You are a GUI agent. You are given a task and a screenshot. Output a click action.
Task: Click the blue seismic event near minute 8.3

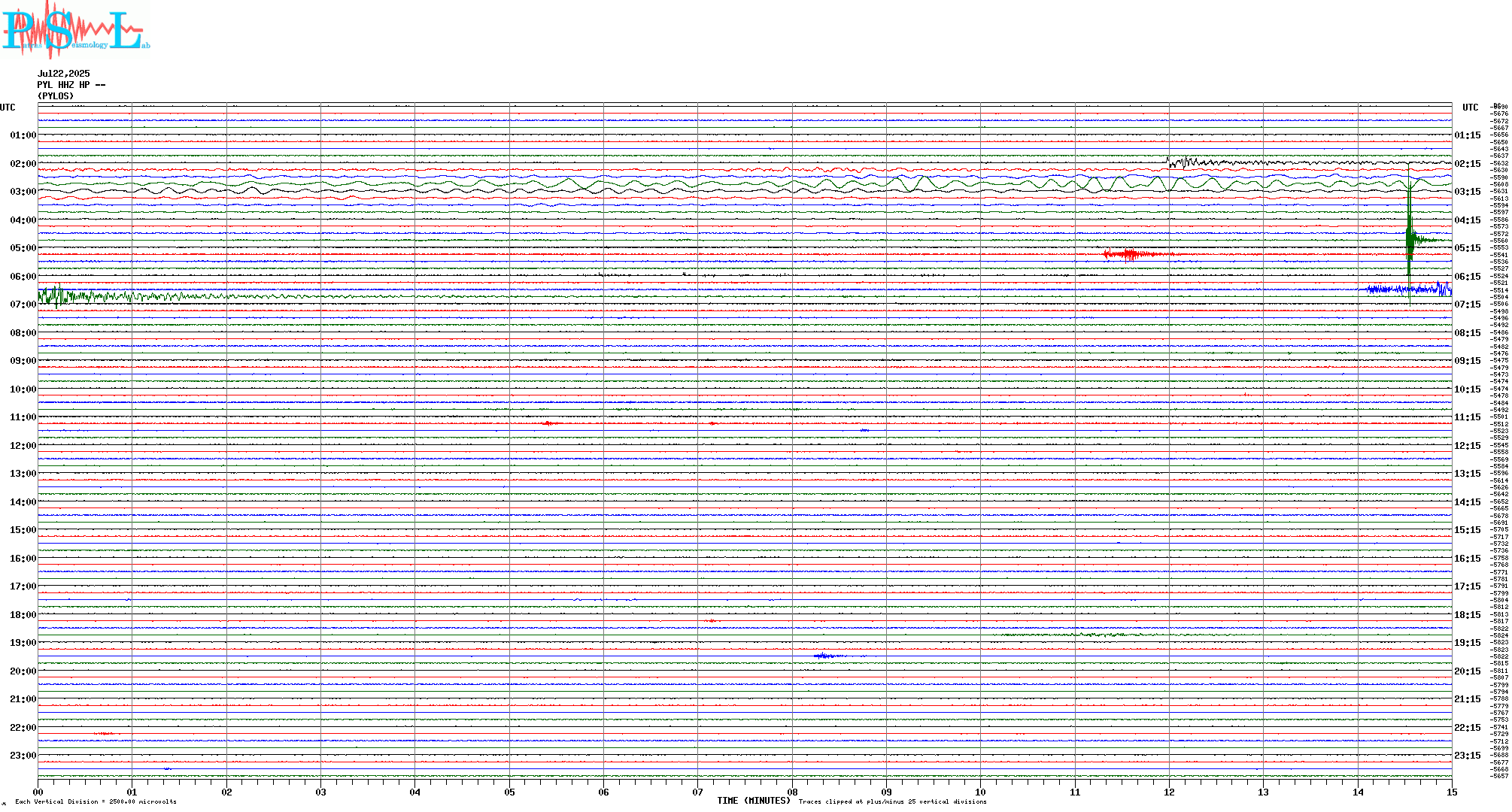point(827,656)
